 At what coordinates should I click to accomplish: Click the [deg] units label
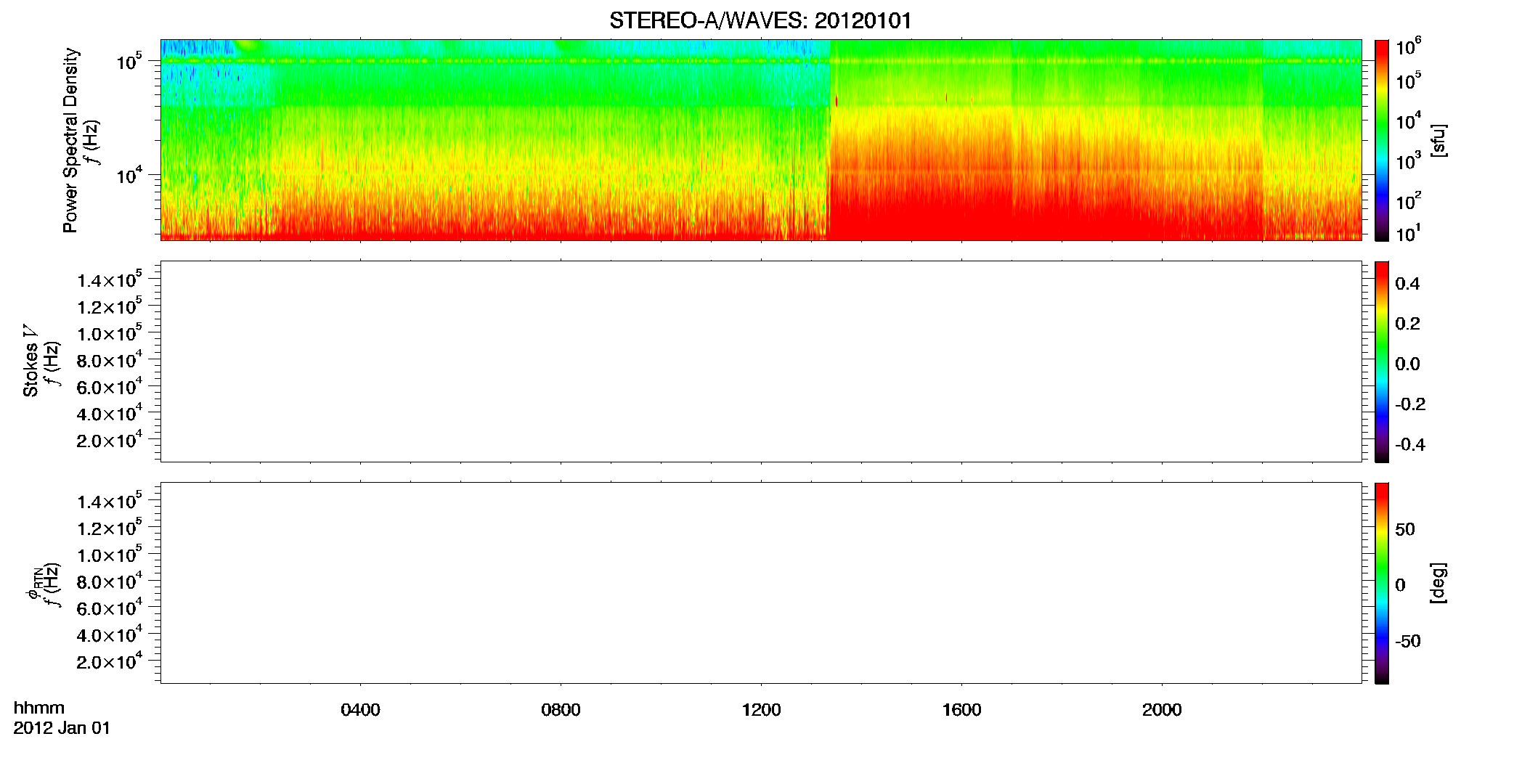tap(1438, 583)
